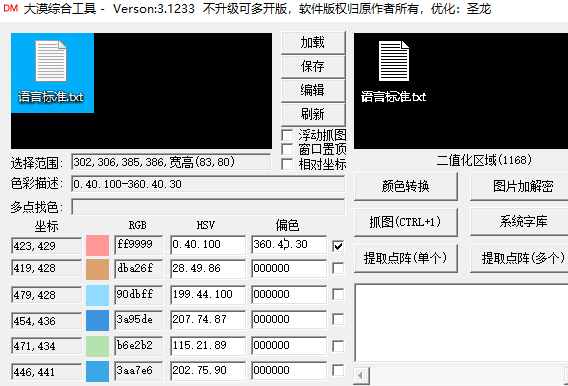Open 系统字库 button
This screenshot has width=568, height=386.
pos(522,222)
